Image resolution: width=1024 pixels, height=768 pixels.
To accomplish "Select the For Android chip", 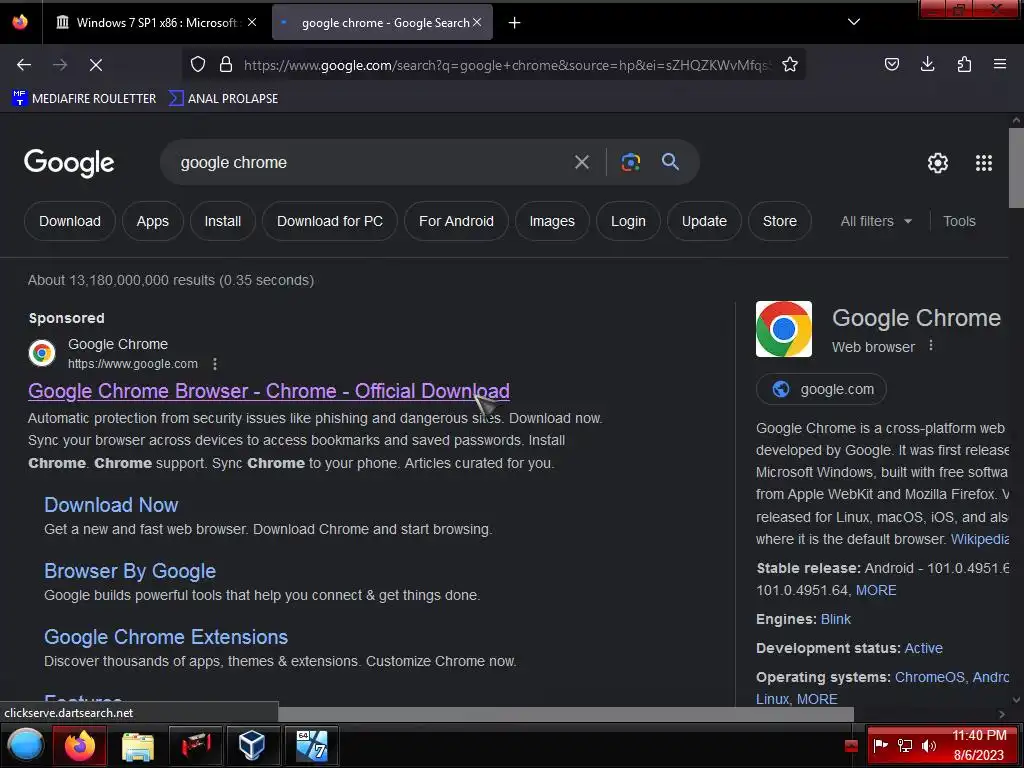I will tap(456, 221).
